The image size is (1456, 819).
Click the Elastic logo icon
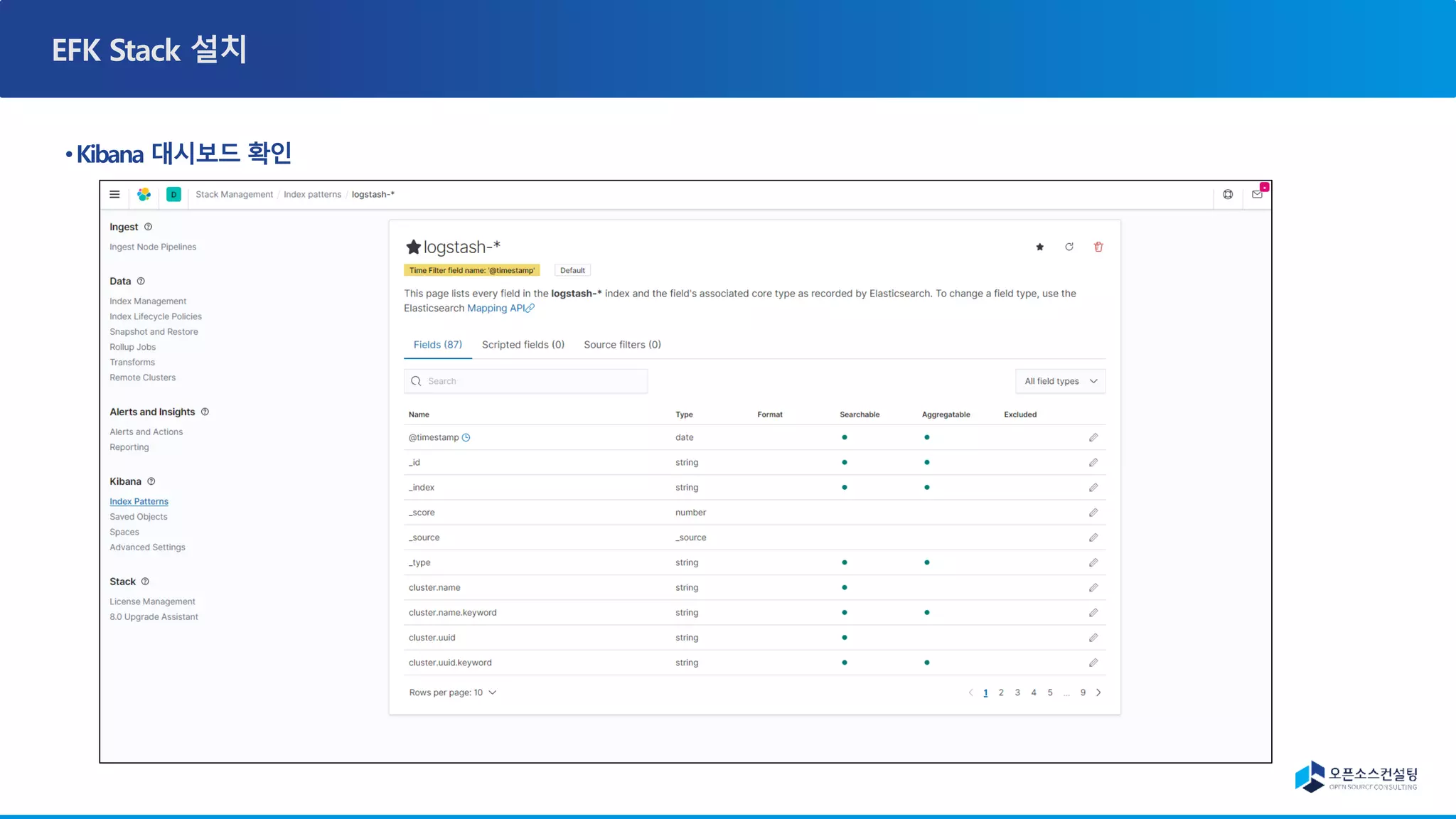pos(144,194)
